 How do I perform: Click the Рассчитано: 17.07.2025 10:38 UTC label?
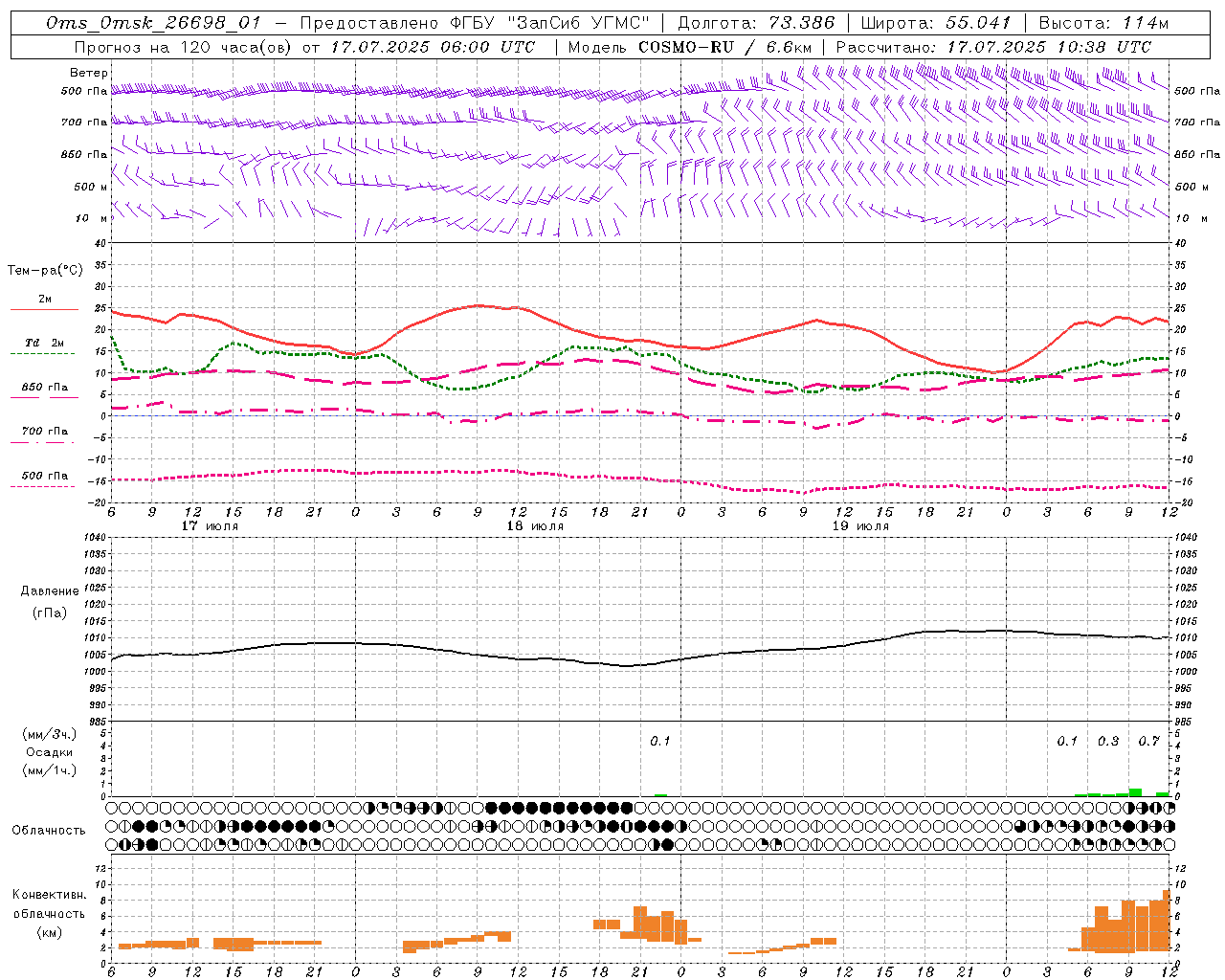[x=993, y=47]
